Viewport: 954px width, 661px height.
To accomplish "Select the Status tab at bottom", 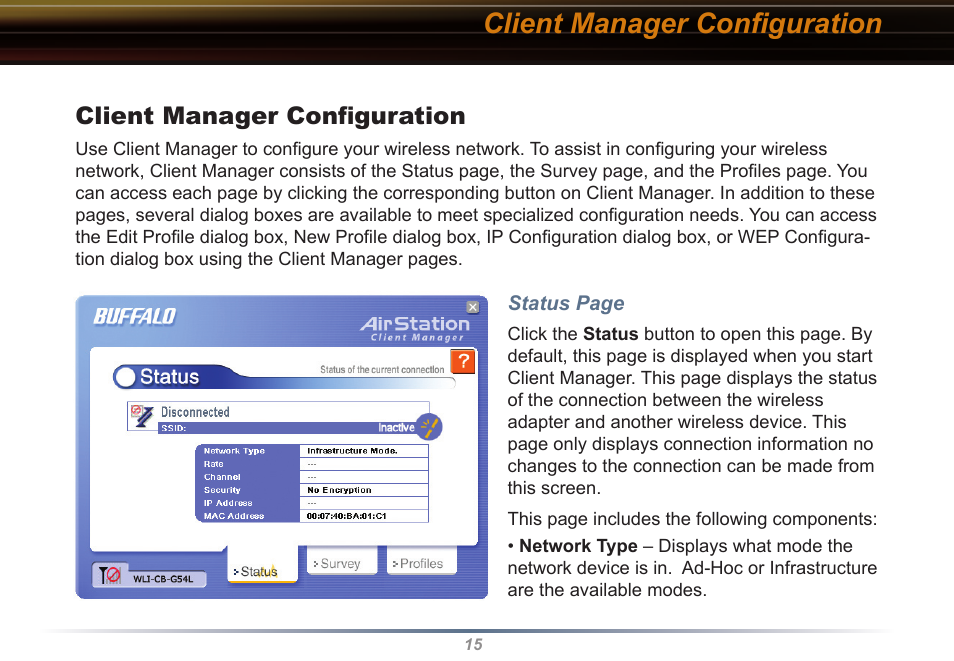I will coord(262,566).
